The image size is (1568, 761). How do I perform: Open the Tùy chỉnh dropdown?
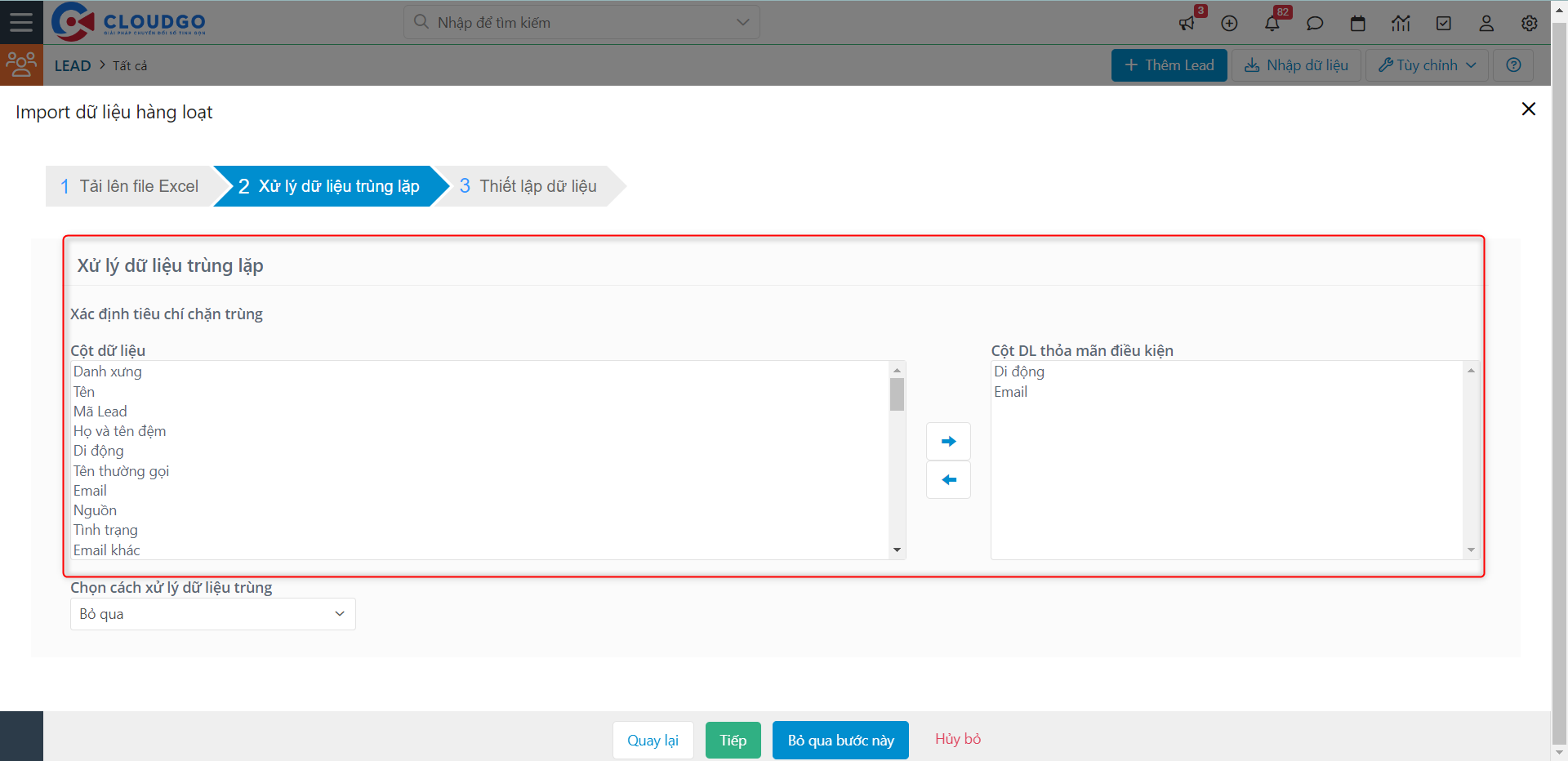coord(1427,65)
